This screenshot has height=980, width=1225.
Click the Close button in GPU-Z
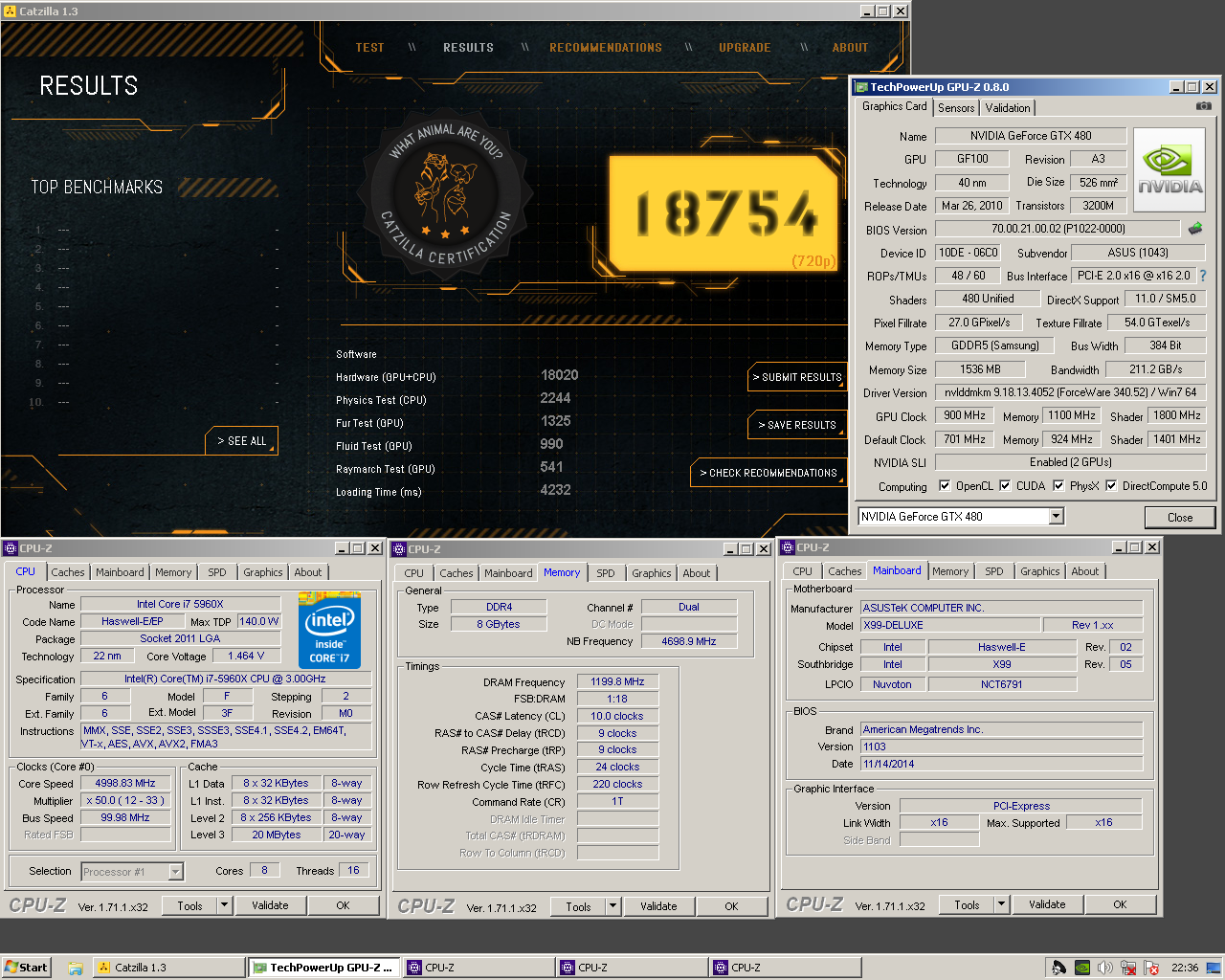click(x=1180, y=518)
